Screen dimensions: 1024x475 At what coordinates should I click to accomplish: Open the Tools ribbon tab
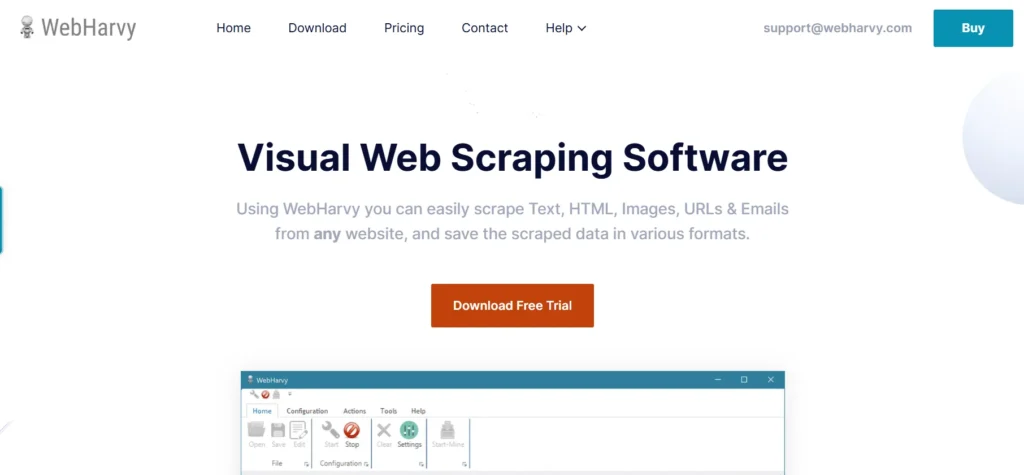[x=389, y=411]
